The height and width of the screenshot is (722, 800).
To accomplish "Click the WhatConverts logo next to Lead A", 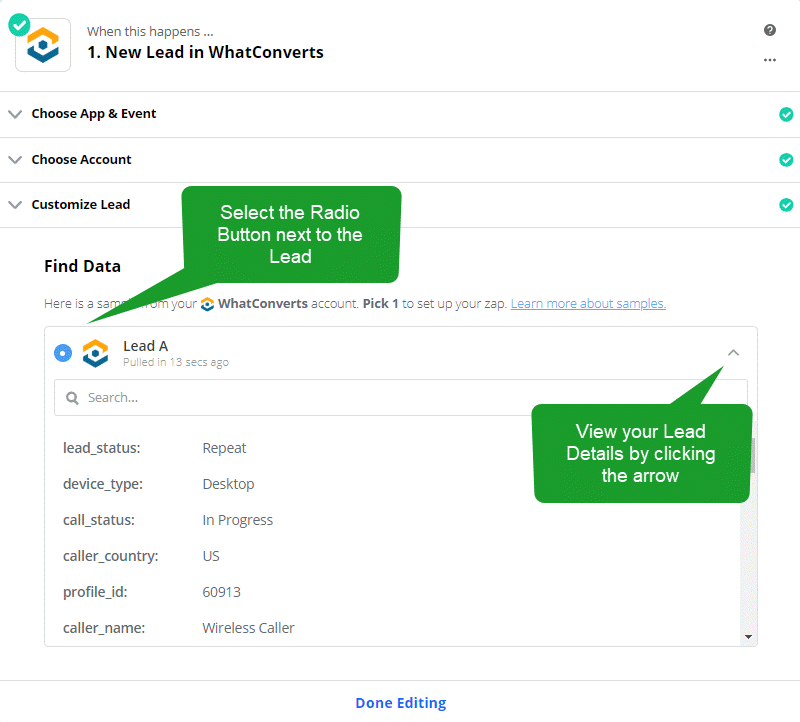I will (95, 353).
